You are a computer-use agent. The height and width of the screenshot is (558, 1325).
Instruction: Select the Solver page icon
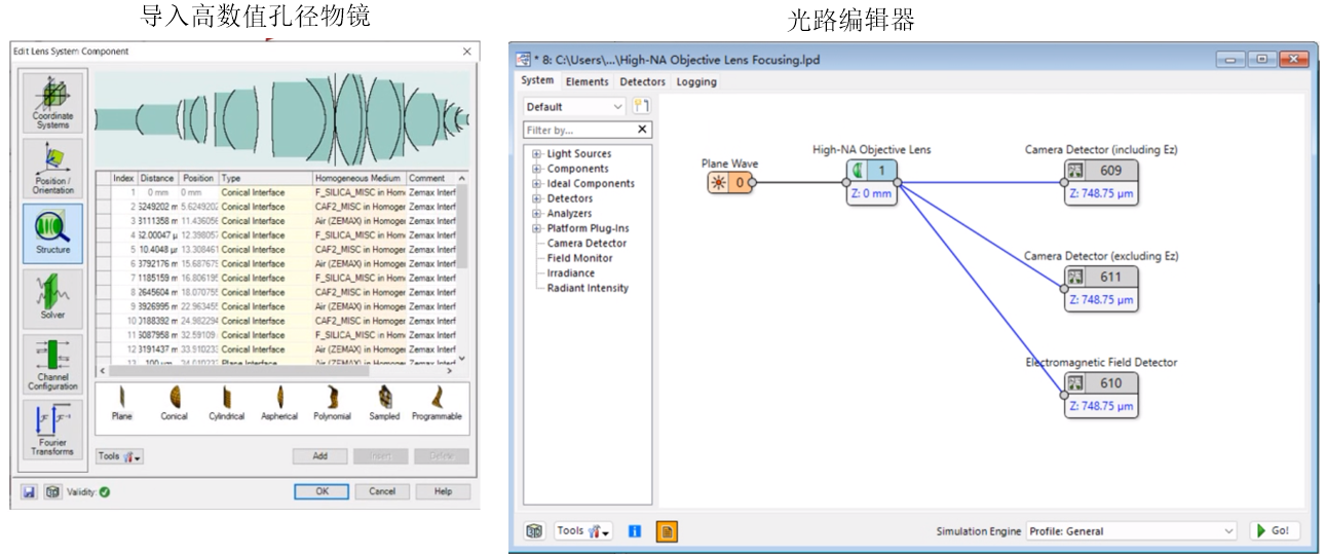click(x=52, y=298)
